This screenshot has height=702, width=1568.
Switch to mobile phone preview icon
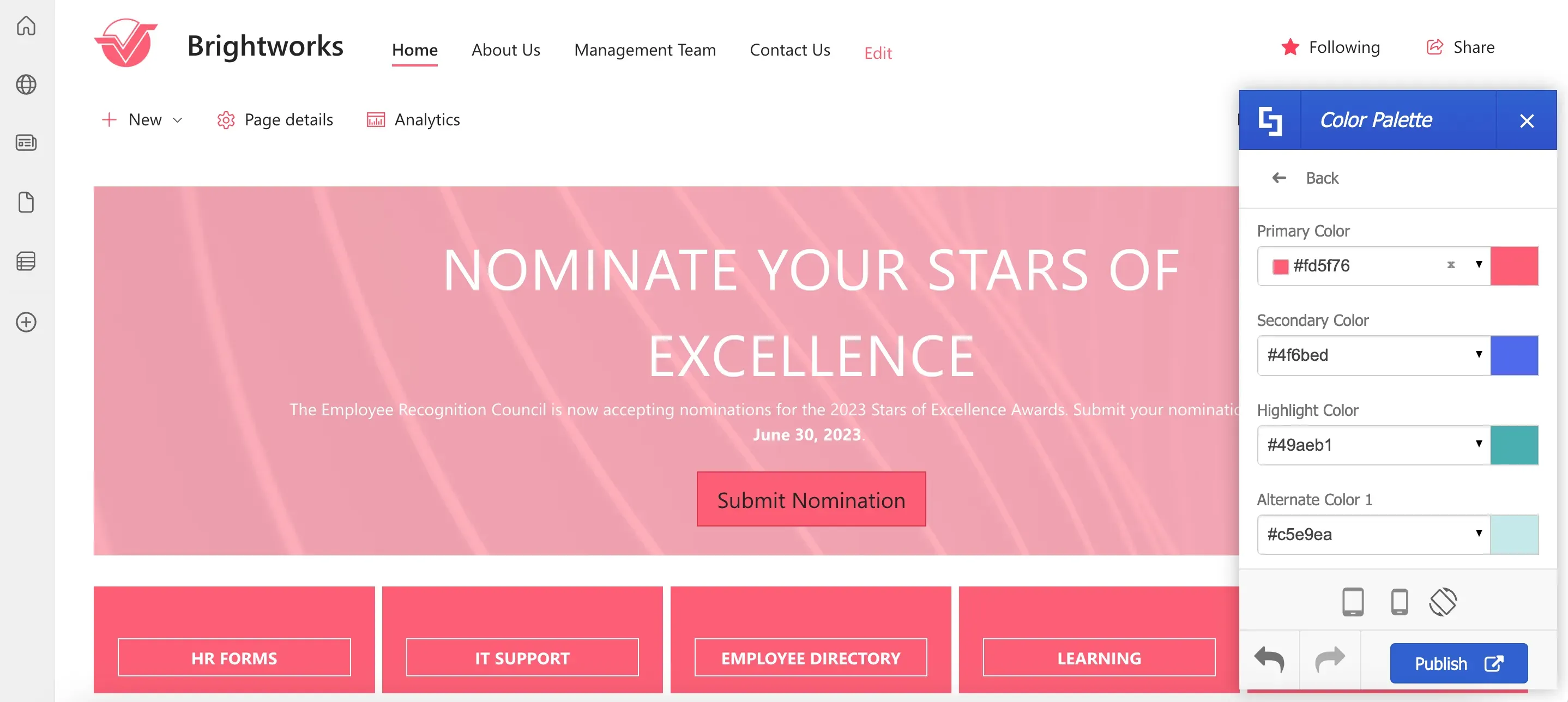click(1400, 602)
